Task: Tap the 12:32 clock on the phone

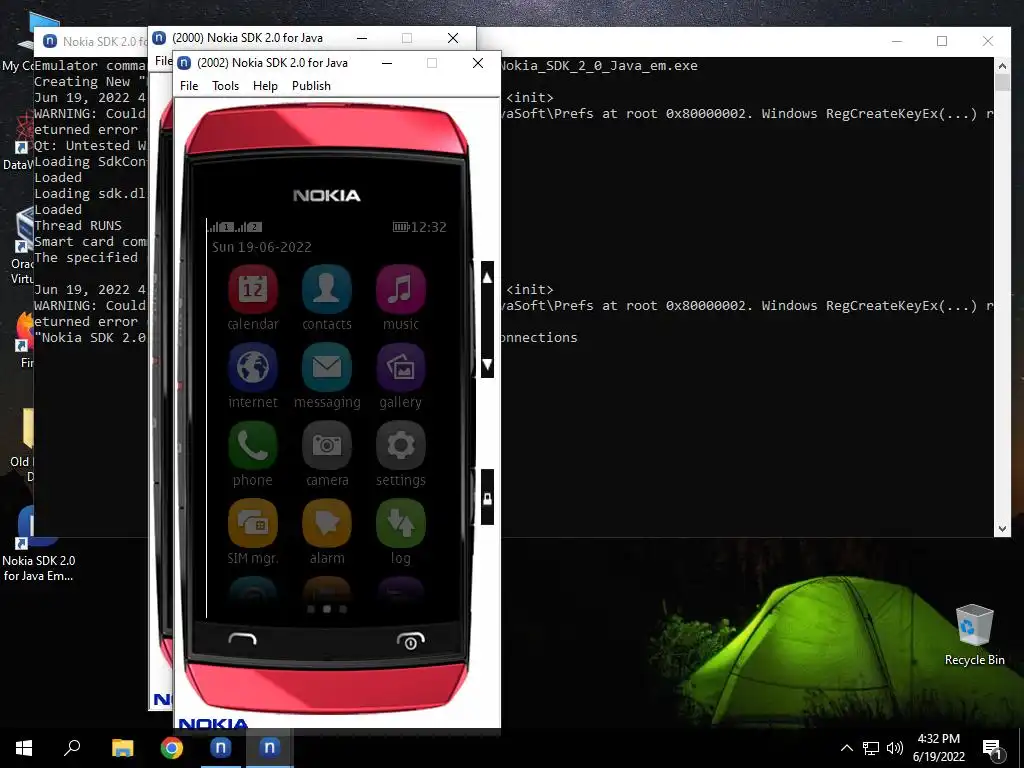Action: click(x=428, y=227)
